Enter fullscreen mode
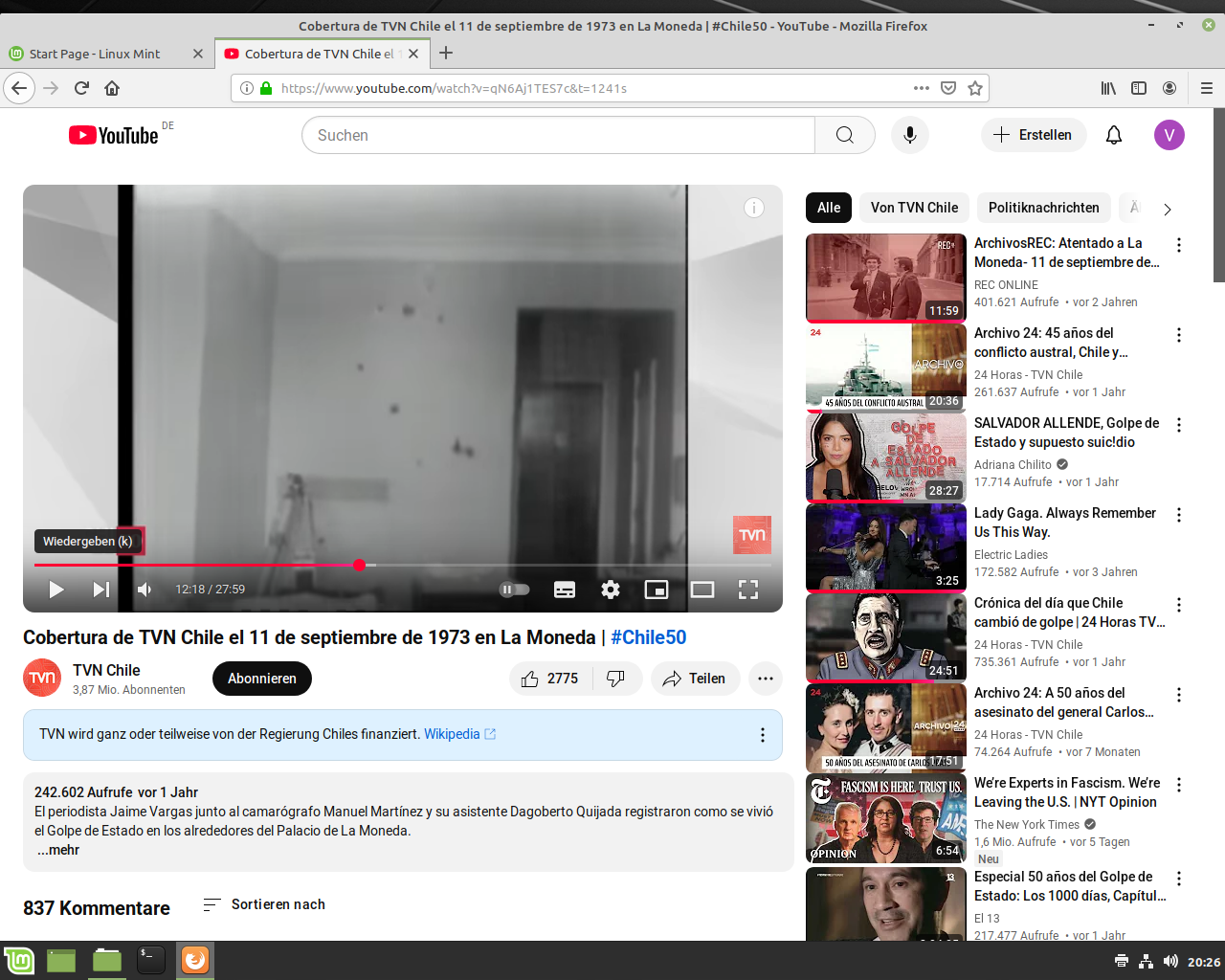This screenshot has height=980, width=1225. click(x=748, y=590)
